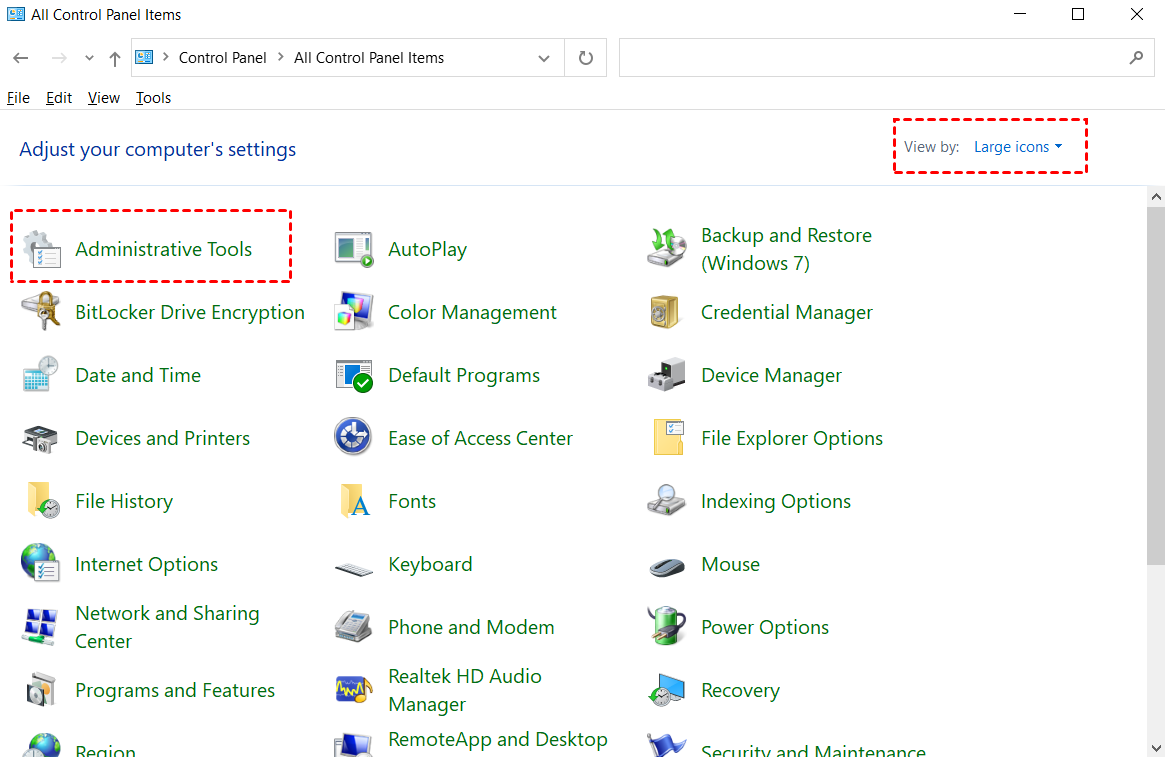Screen dimensions: 1165x757
Task: Click the Color Management icon
Action: pos(354,313)
